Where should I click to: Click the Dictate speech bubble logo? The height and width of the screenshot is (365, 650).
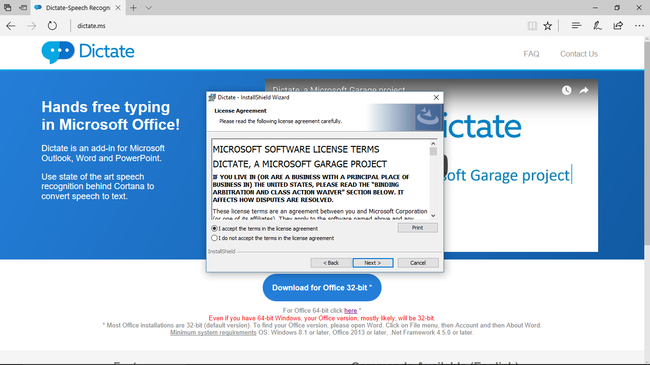tap(58, 52)
